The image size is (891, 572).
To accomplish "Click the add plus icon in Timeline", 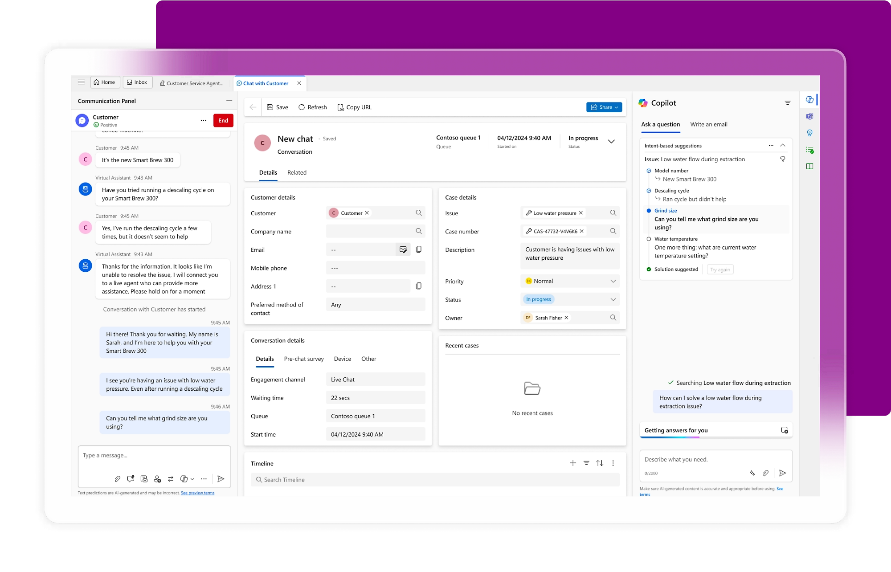I will [x=572, y=463].
